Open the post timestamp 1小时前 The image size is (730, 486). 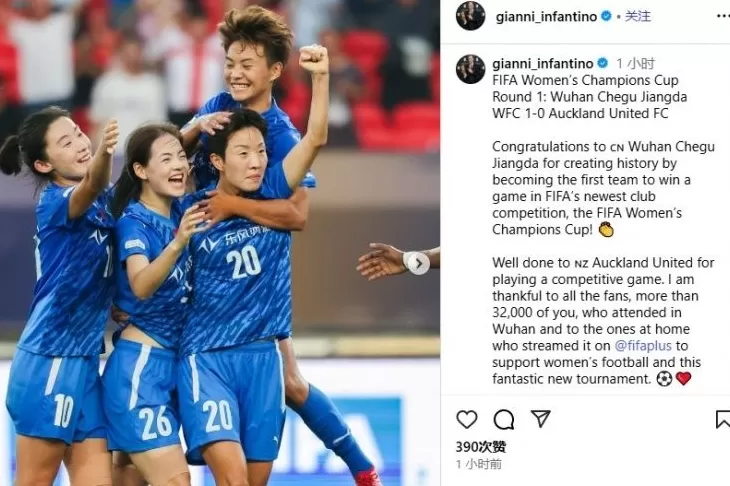pos(479,464)
